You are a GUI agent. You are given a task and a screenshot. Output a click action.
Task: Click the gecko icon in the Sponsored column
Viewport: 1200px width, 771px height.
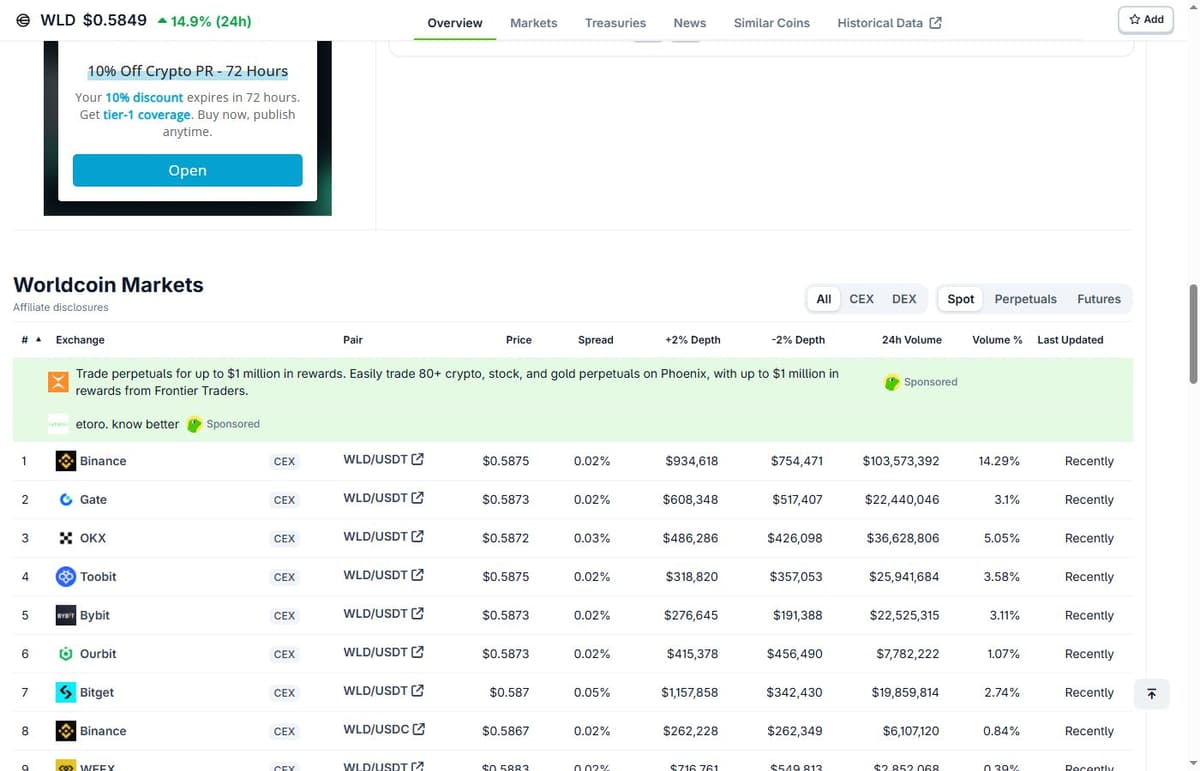click(892, 382)
